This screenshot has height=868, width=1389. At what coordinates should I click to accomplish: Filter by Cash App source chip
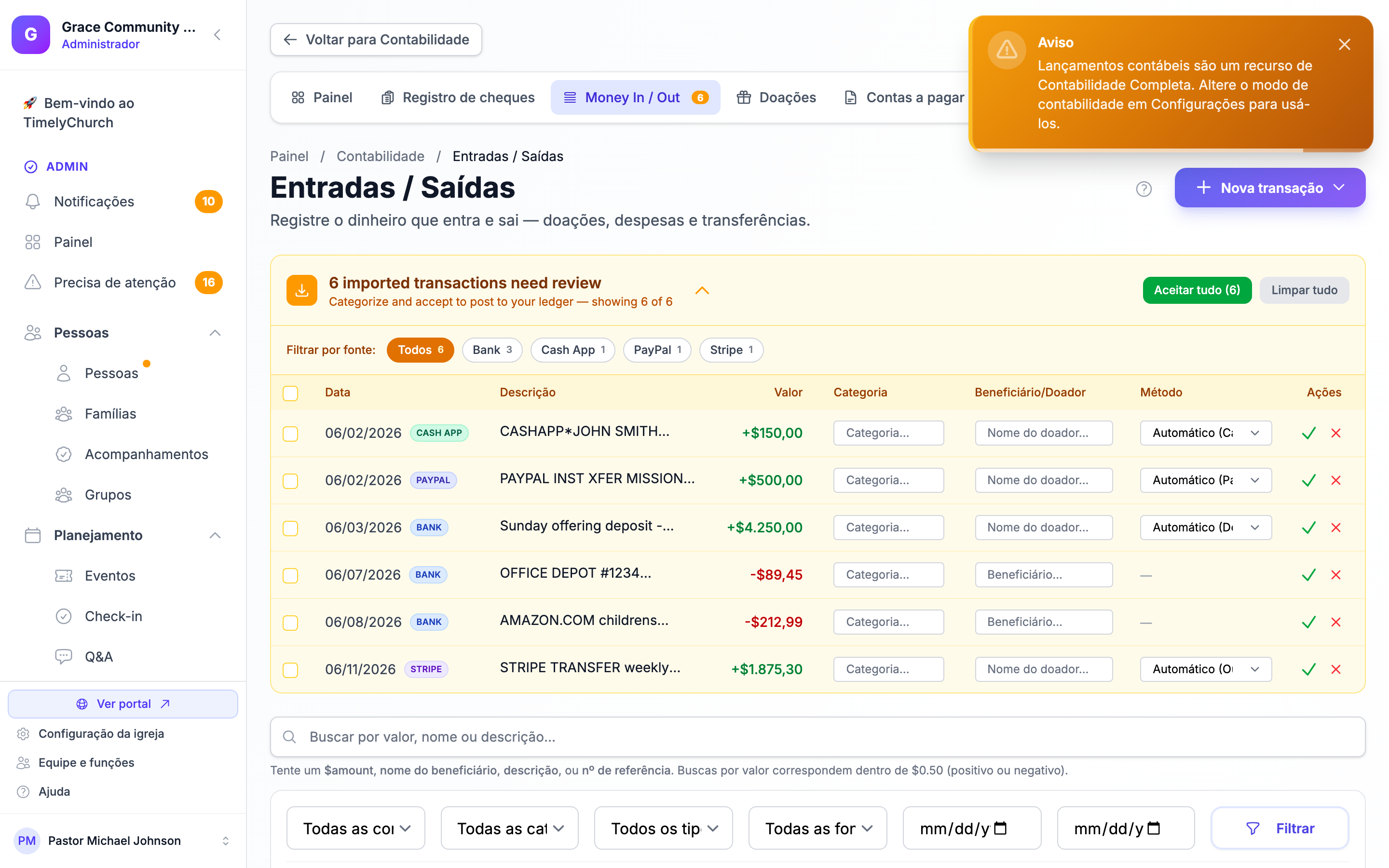click(x=573, y=350)
